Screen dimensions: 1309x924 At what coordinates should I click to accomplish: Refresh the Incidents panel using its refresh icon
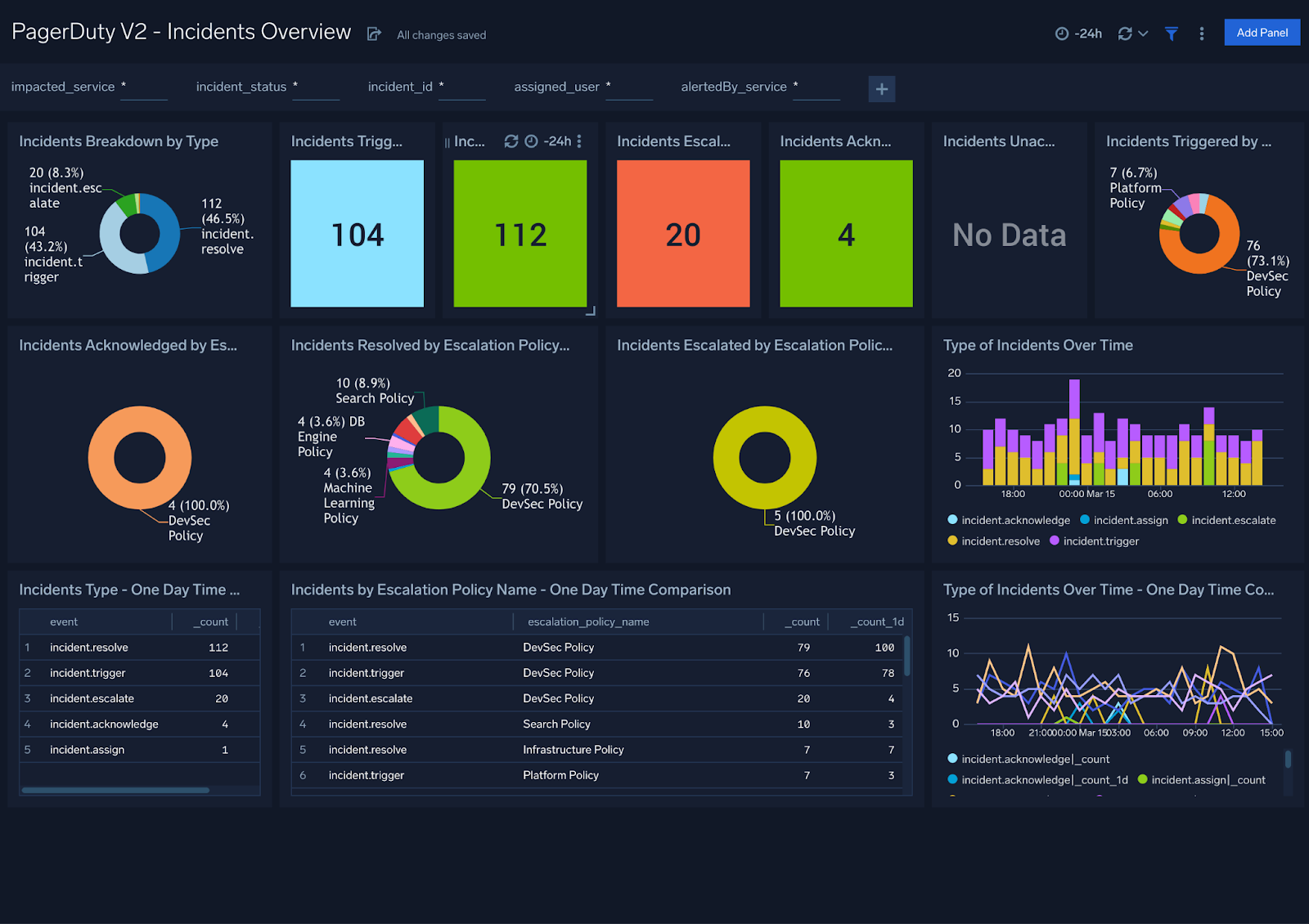[x=511, y=141]
